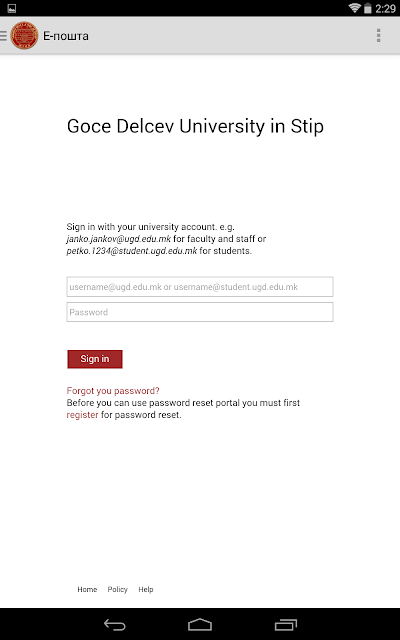This screenshot has height=640, width=400.
Task: Tap the Wi-Fi status icon
Action: [x=355, y=8]
